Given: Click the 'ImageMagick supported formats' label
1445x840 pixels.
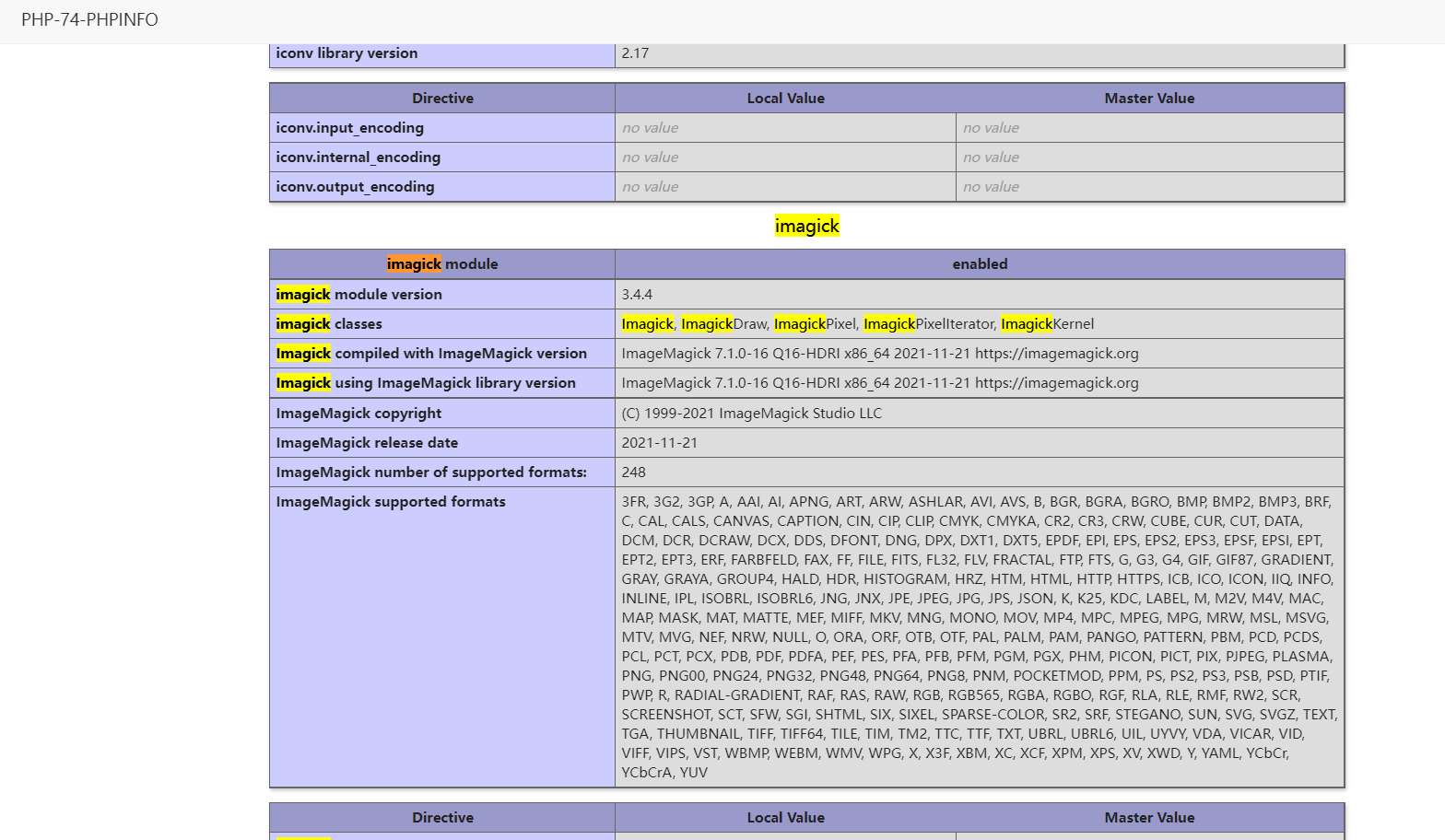Looking at the screenshot, I should [x=391, y=502].
